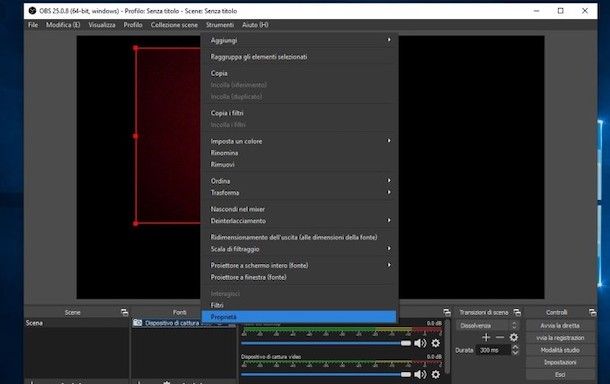Open settings gear of first mixer channel
610x384 pixels.
(436, 343)
